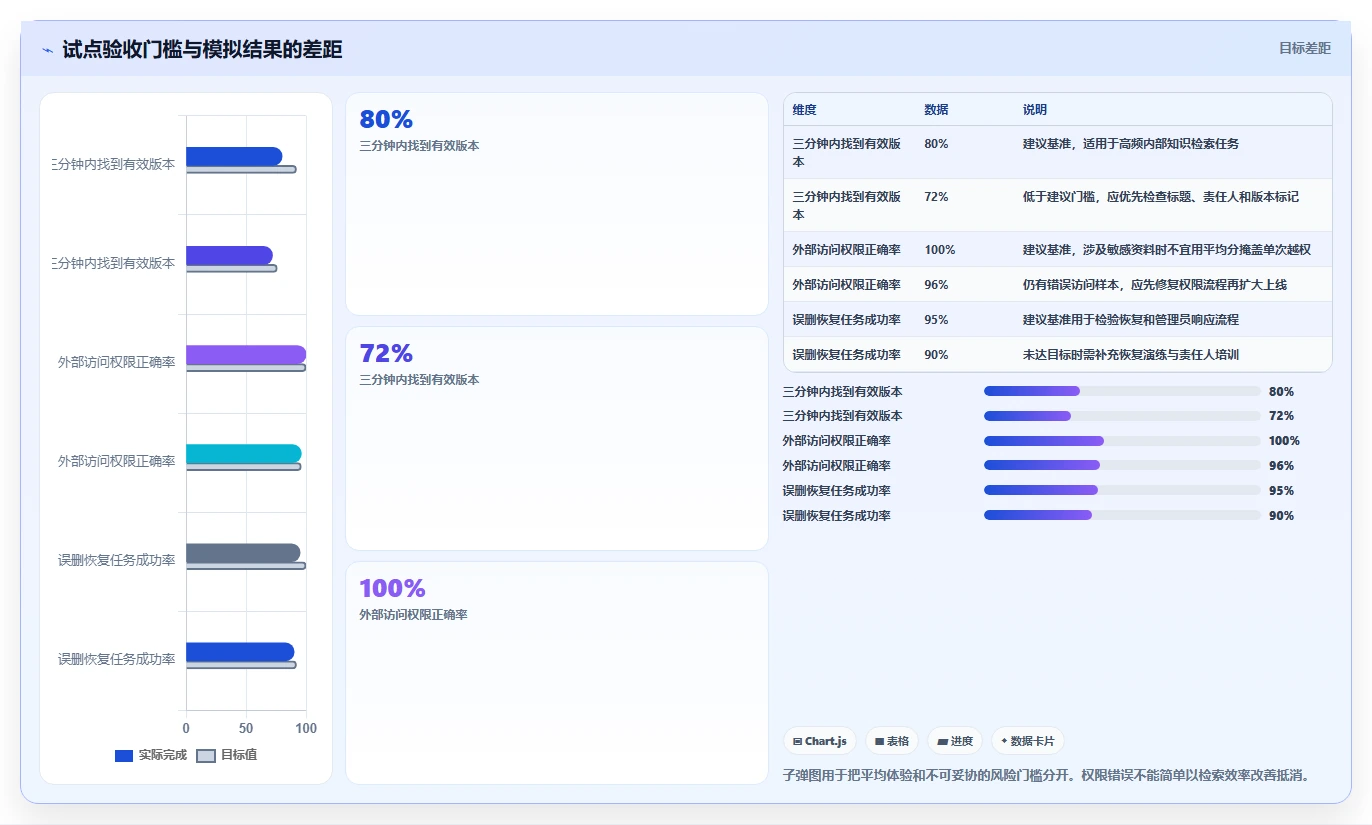This screenshot has width=1372, height=825.
Task: Toggle the 目标值 legend swatch
Action: [206, 756]
